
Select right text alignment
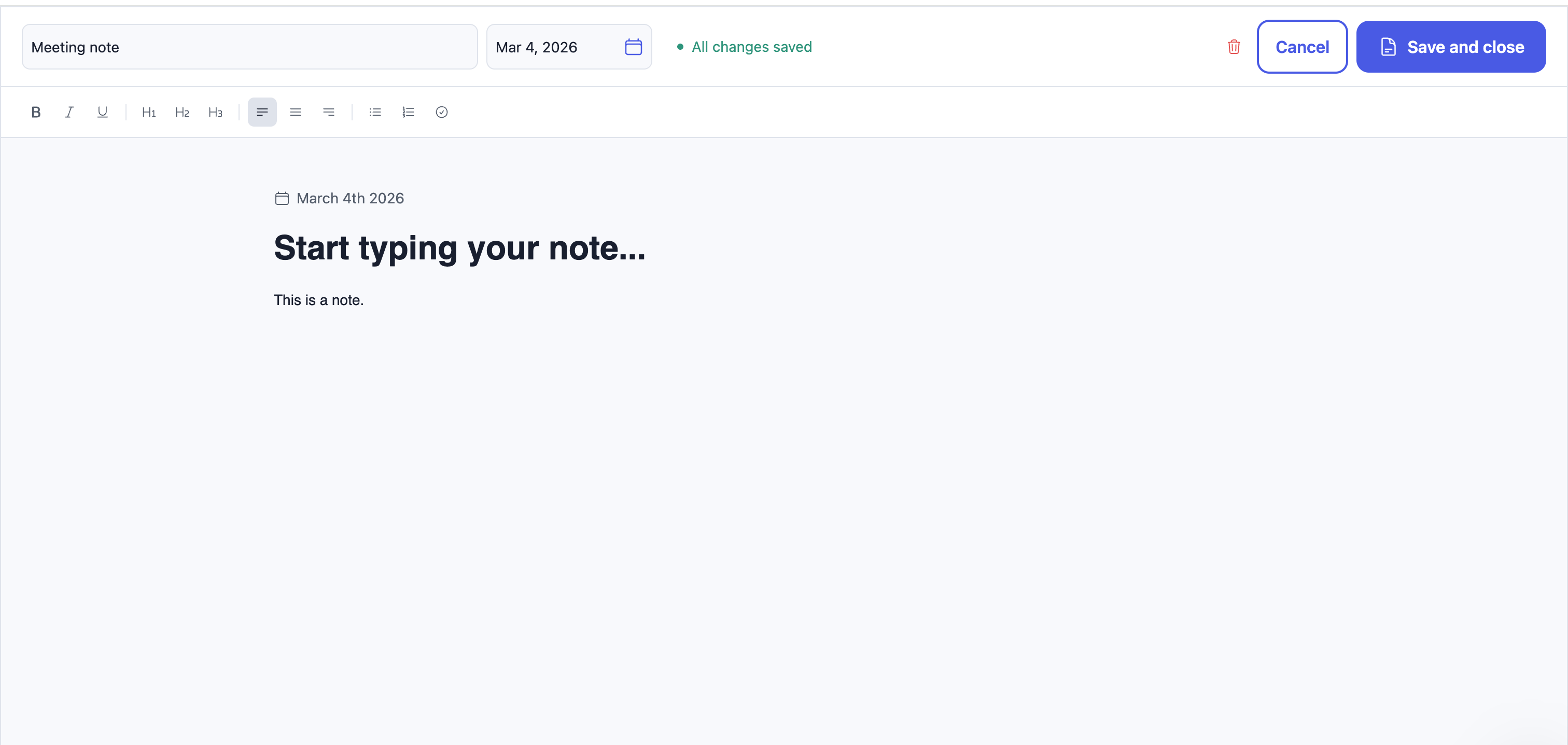[x=329, y=112]
